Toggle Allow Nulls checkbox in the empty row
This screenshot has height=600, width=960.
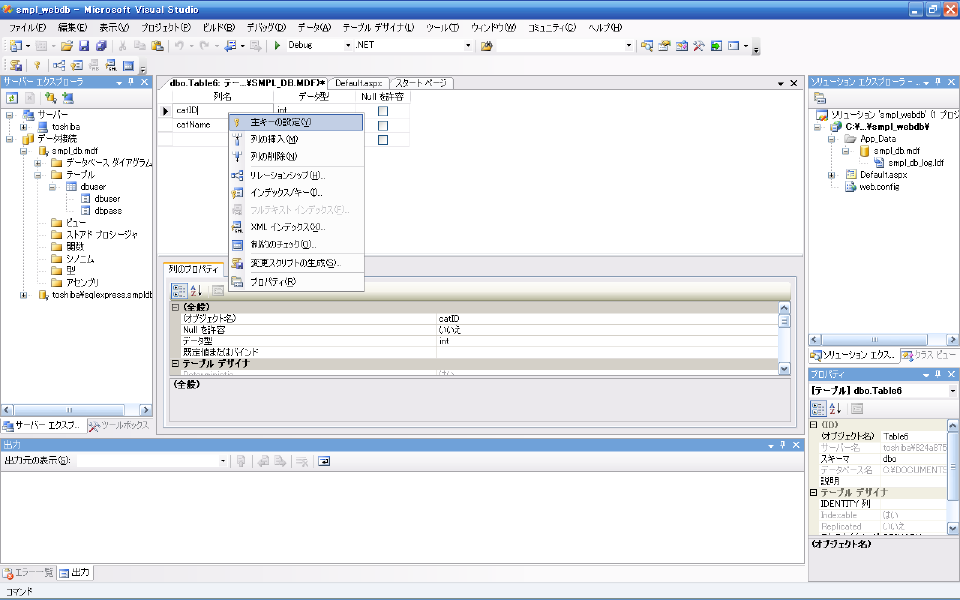[x=383, y=140]
